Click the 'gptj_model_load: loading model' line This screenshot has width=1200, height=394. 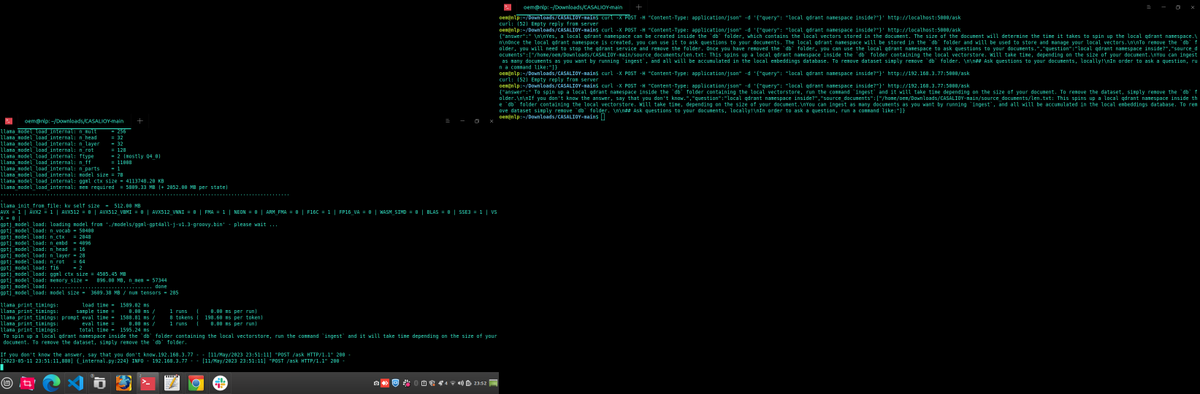tap(139, 224)
